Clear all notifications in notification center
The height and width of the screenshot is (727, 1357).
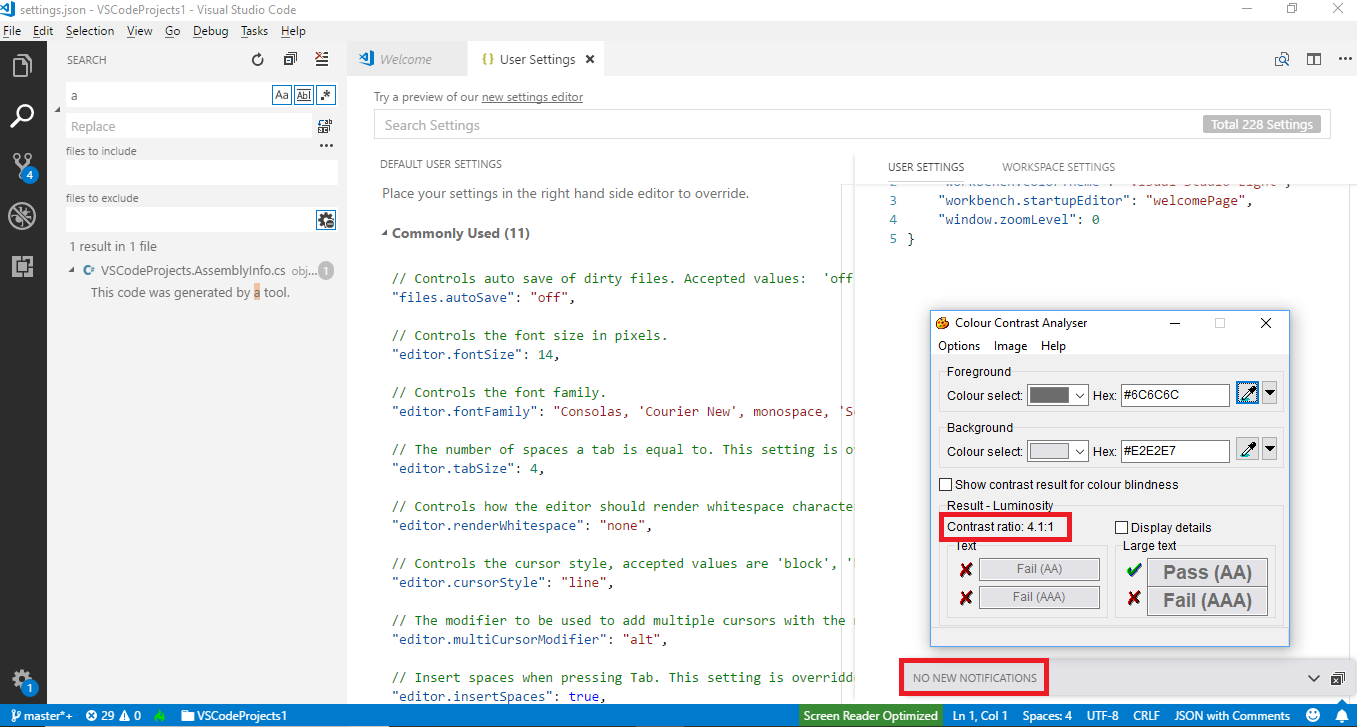pyautogui.click(x=1338, y=678)
